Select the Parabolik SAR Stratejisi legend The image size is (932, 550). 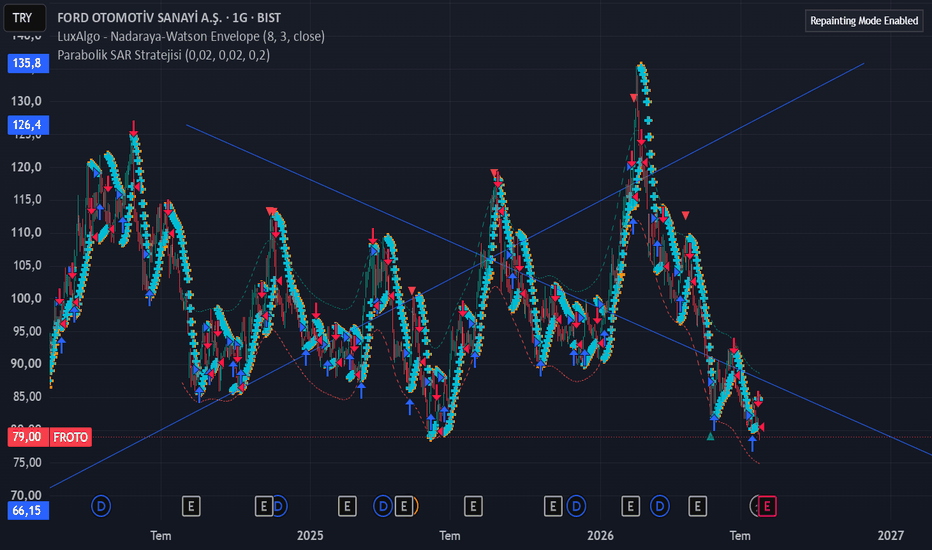163,55
